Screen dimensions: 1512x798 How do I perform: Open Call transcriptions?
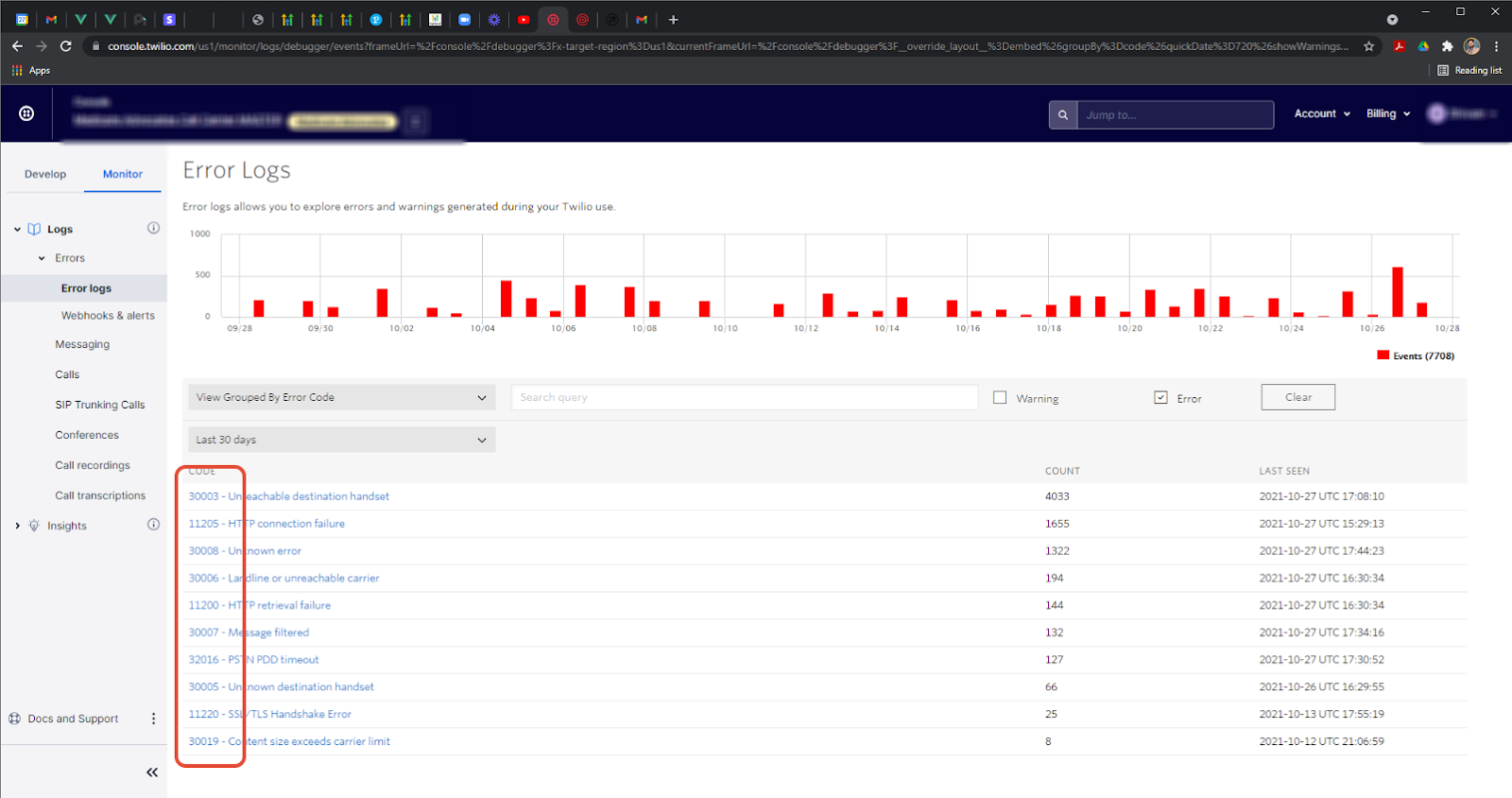(100, 495)
